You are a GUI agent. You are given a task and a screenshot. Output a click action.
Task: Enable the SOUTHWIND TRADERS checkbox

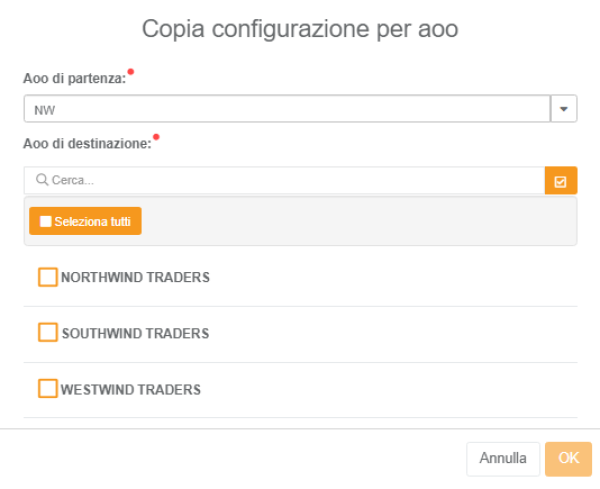[48, 333]
